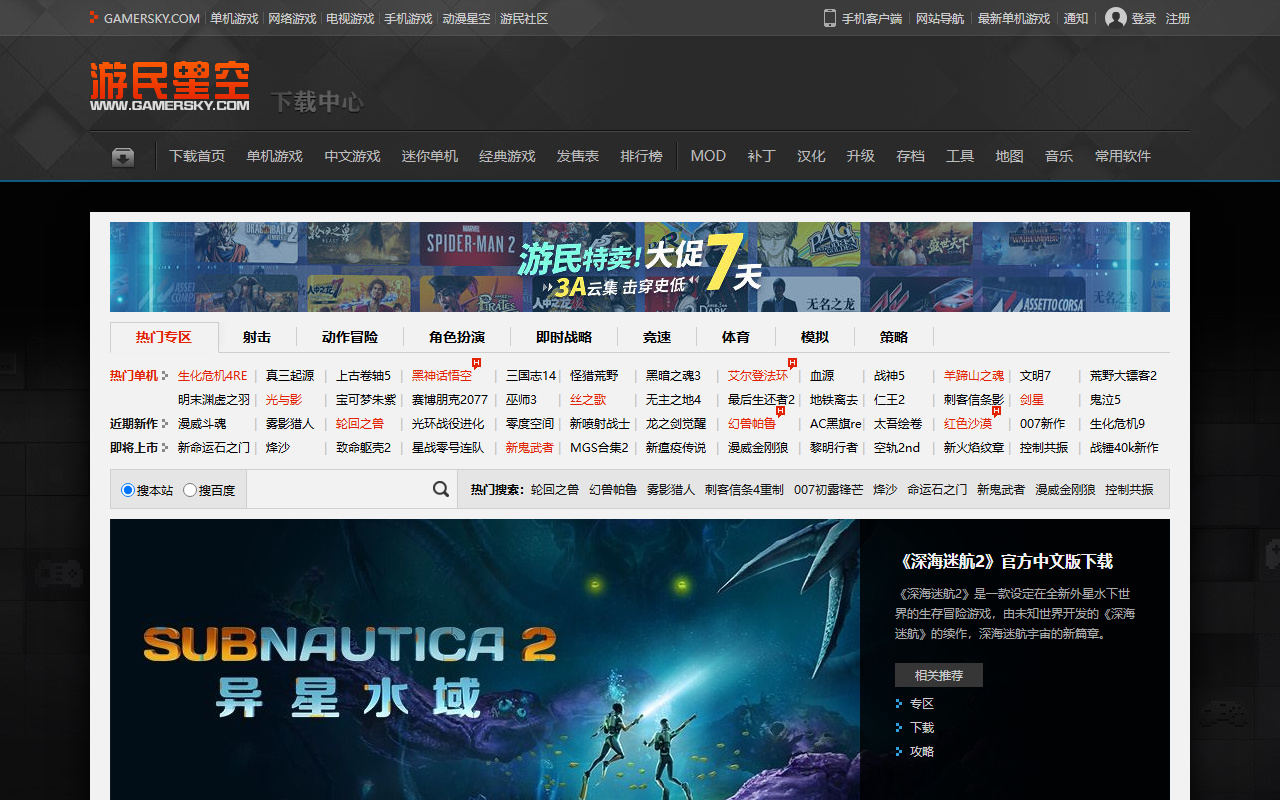Click the 注册 register link
The height and width of the screenshot is (800, 1280).
tap(1178, 19)
